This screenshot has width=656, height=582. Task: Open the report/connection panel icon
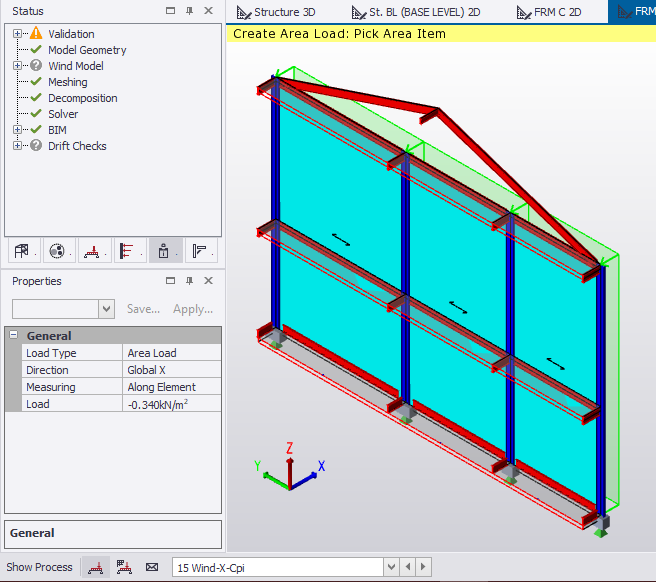[x=199, y=251]
